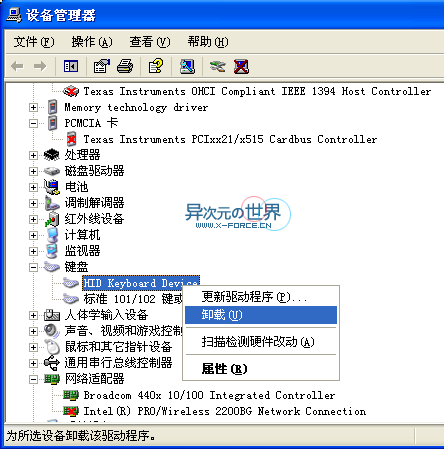Click the 磁盘驱动器 disk icon
Screen dimensions: 444x449
coord(52,171)
